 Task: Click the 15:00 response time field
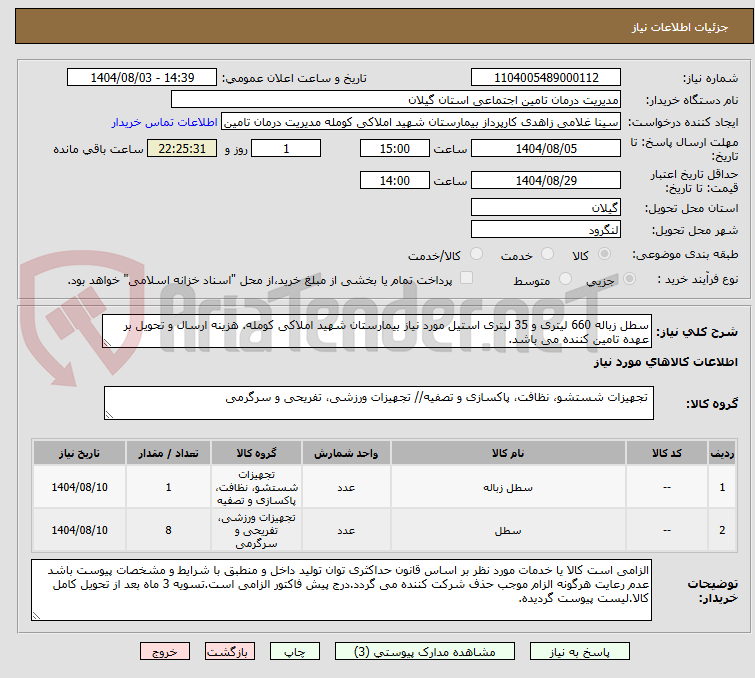[x=394, y=148]
